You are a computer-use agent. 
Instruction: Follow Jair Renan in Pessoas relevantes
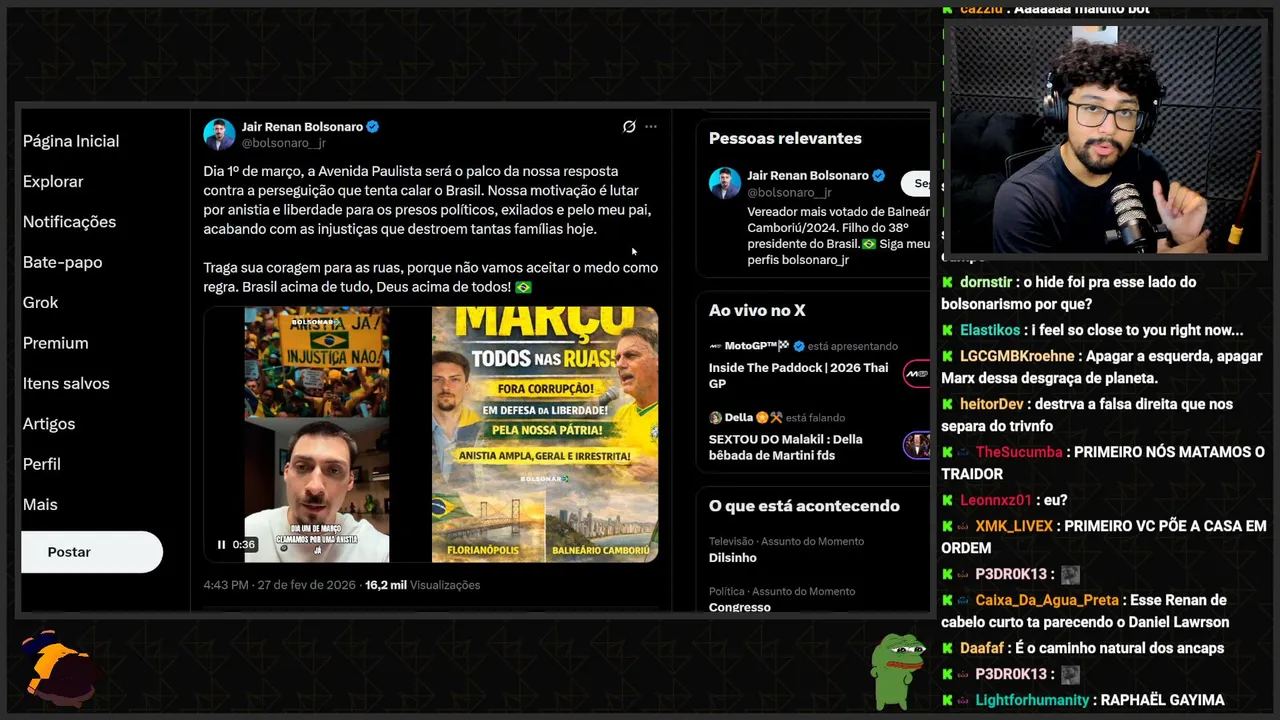tap(917, 184)
